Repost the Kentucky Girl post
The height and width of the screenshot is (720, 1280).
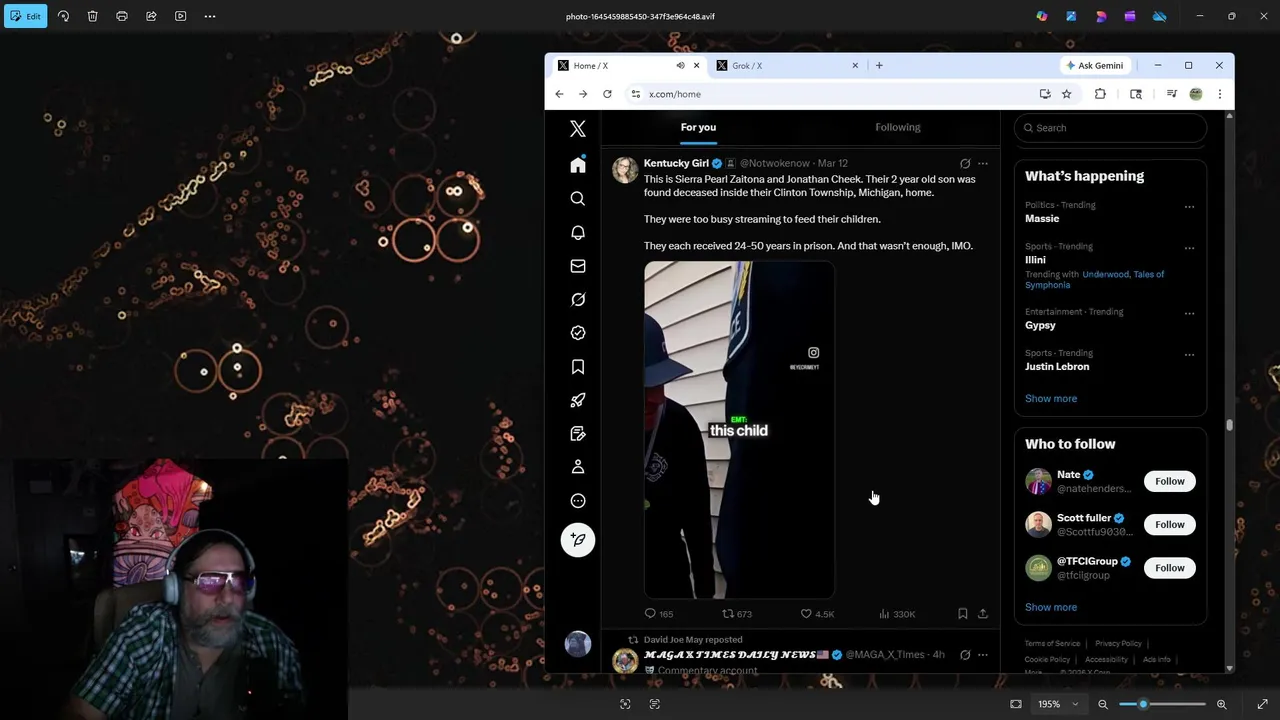pos(737,614)
